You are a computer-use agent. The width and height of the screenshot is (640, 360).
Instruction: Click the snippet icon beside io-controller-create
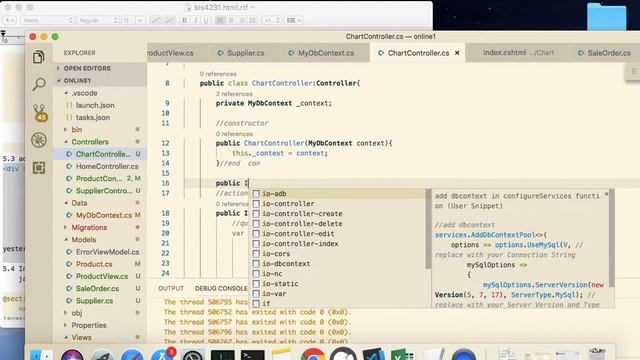point(256,213)
